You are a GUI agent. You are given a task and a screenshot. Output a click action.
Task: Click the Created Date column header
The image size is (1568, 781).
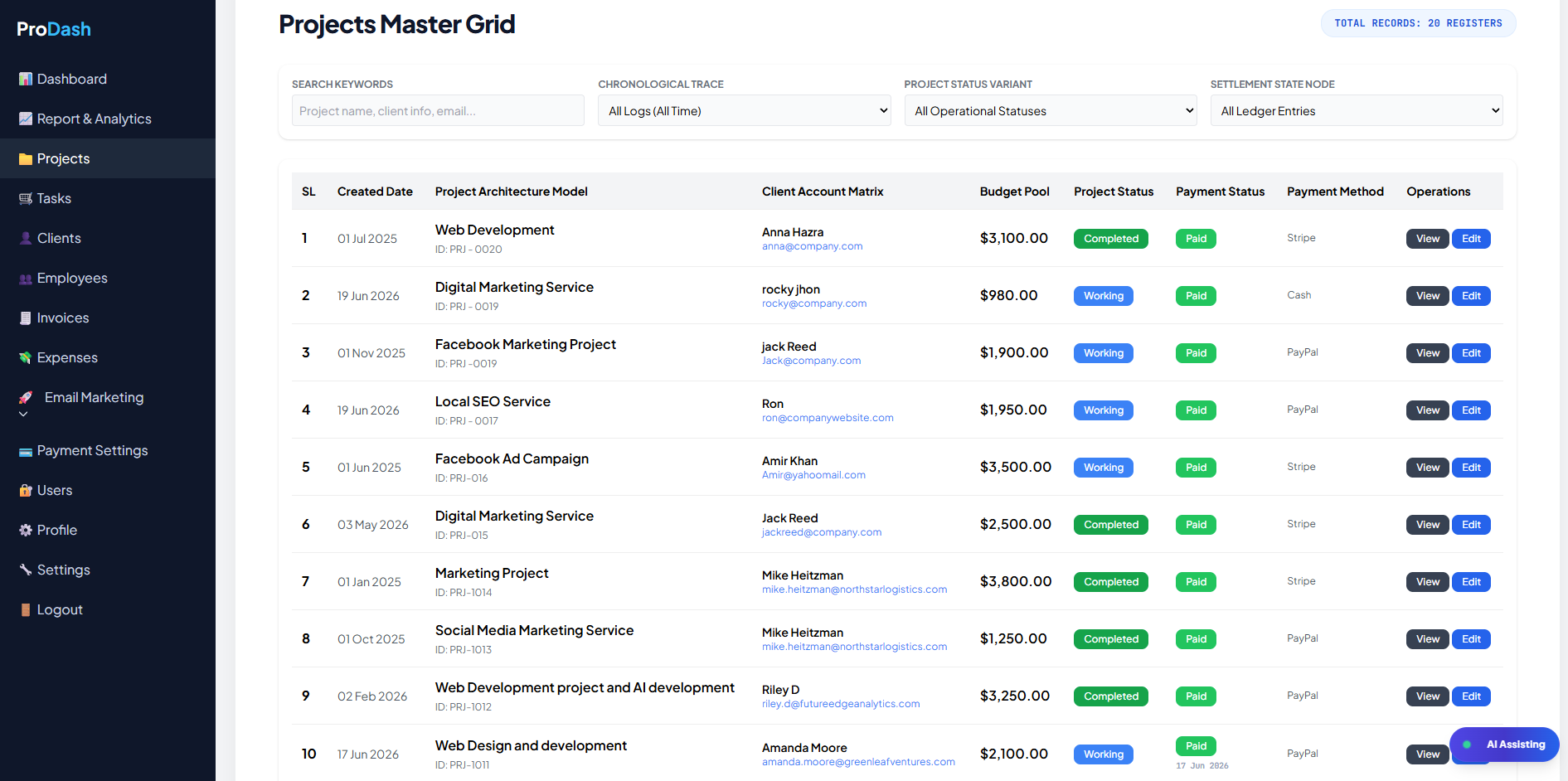[x=375, y=192]
